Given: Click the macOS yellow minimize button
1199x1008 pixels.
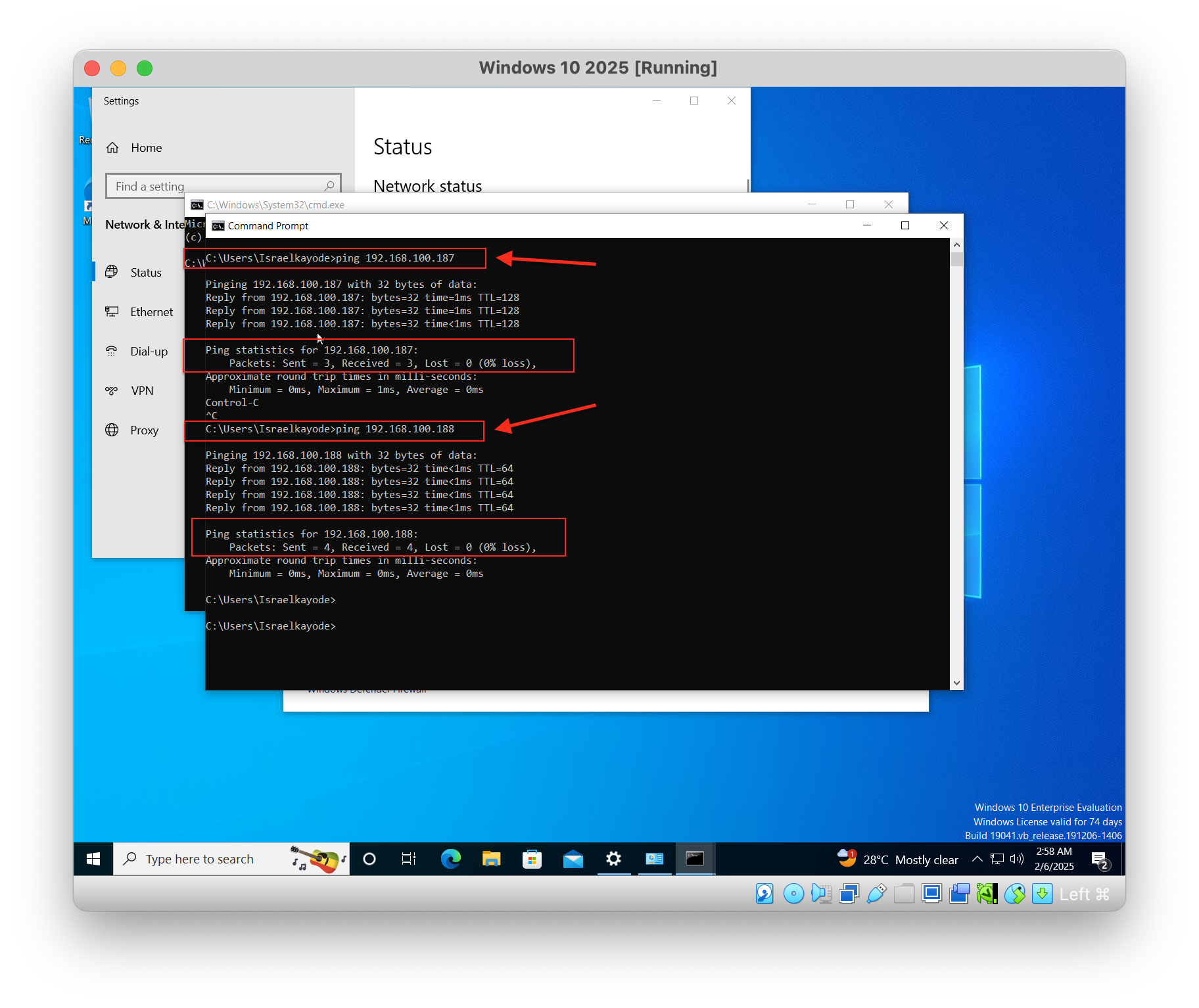Looking at the screenshot, I should click(x=118, y=68).
